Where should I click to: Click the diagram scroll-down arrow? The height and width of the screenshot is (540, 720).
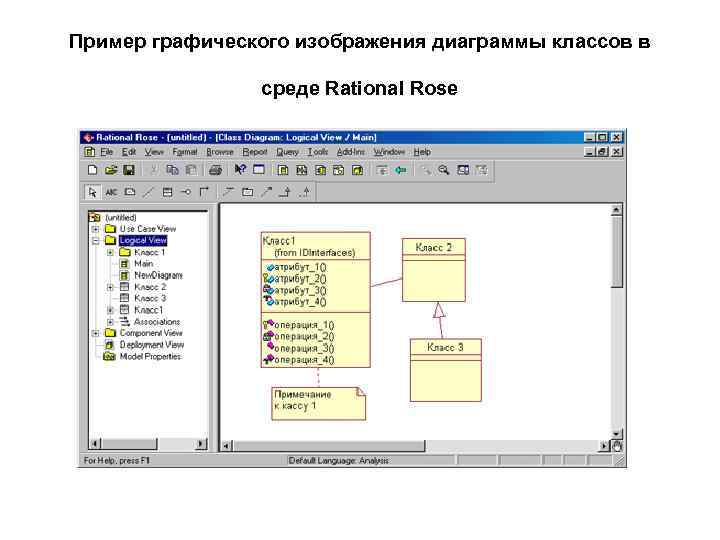pos(617,433)
